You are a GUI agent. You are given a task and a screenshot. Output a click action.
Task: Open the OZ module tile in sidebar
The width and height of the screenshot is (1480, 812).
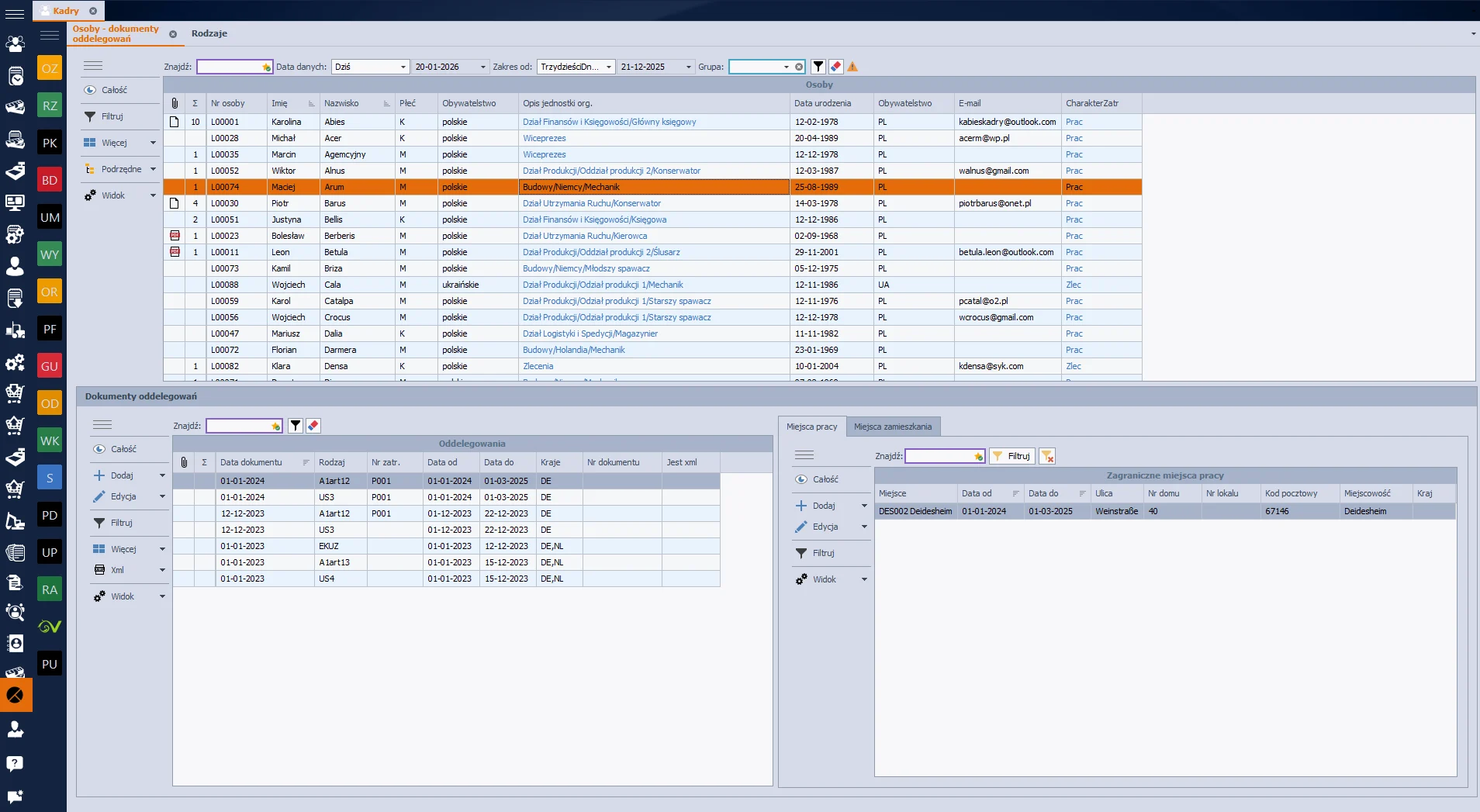[x=50, y=68]
